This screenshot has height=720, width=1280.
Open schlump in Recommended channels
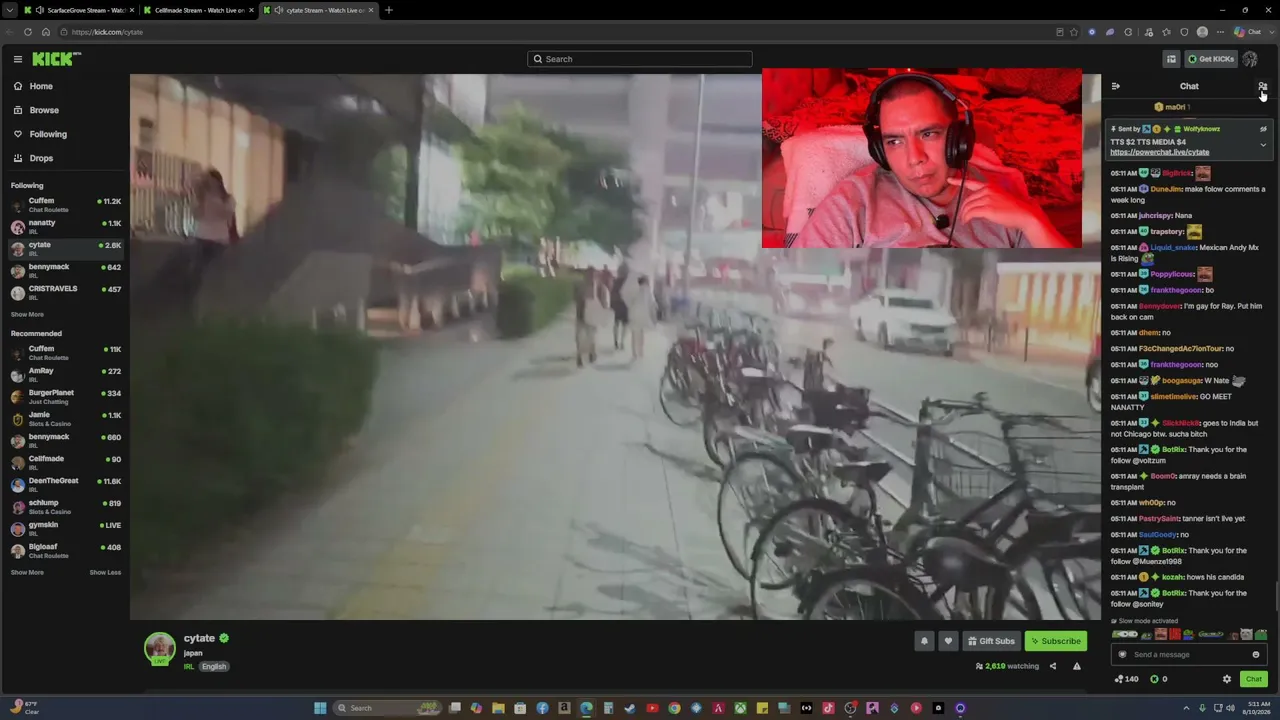pos(66,507)
